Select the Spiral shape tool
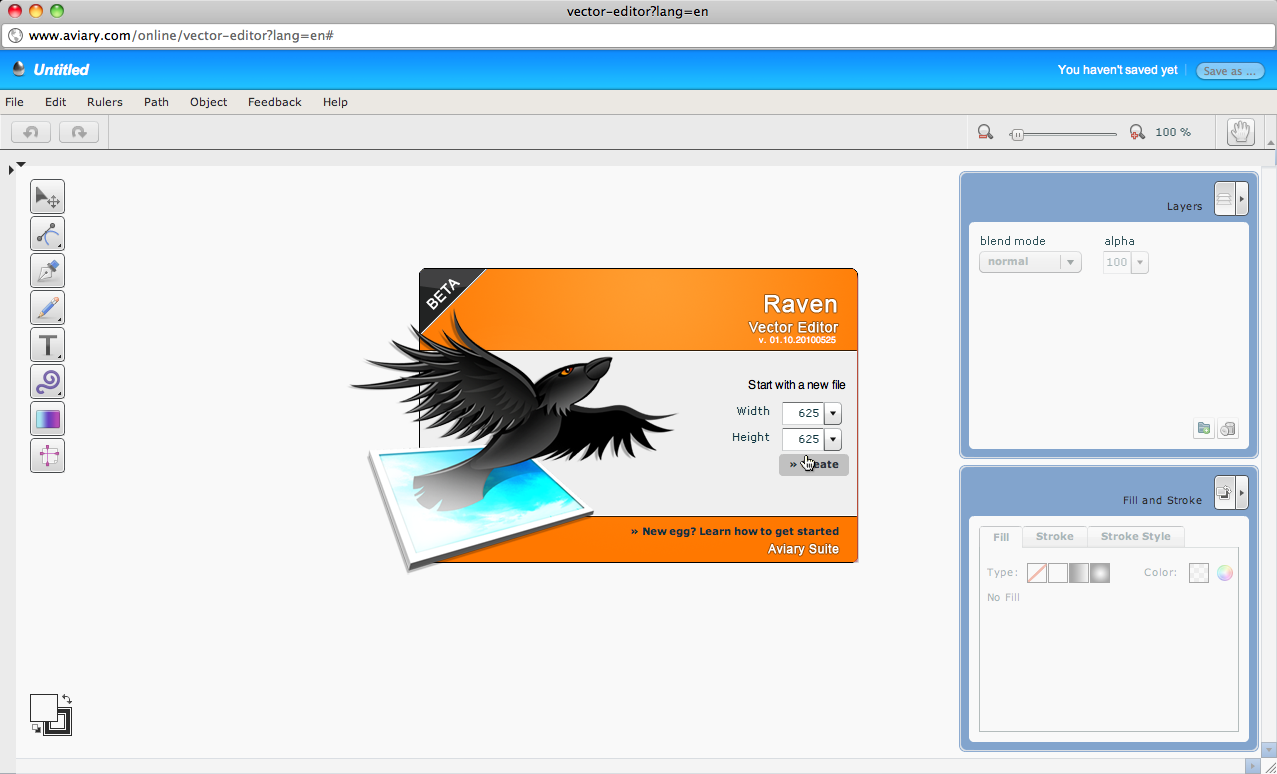The image size is (1277, 774). coord(47,382)
